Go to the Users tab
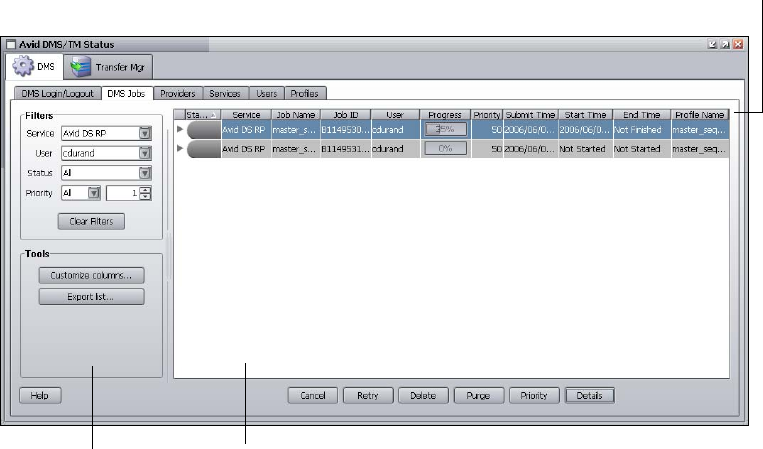 (267, 93)
